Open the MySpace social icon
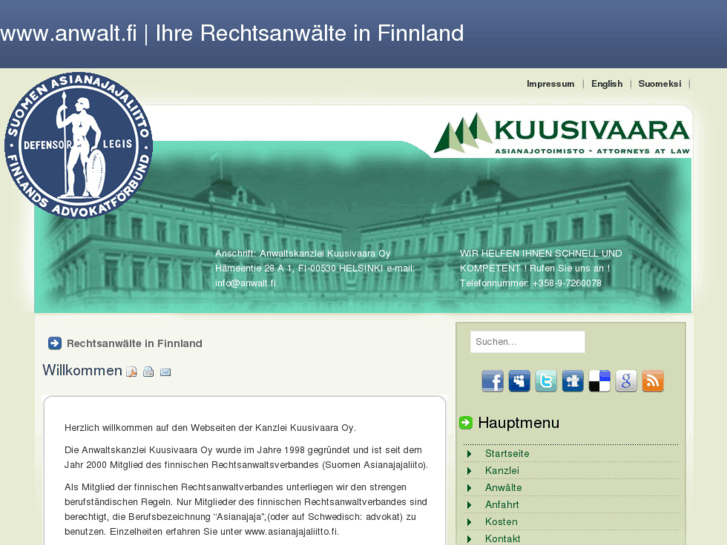 point(519,381)
